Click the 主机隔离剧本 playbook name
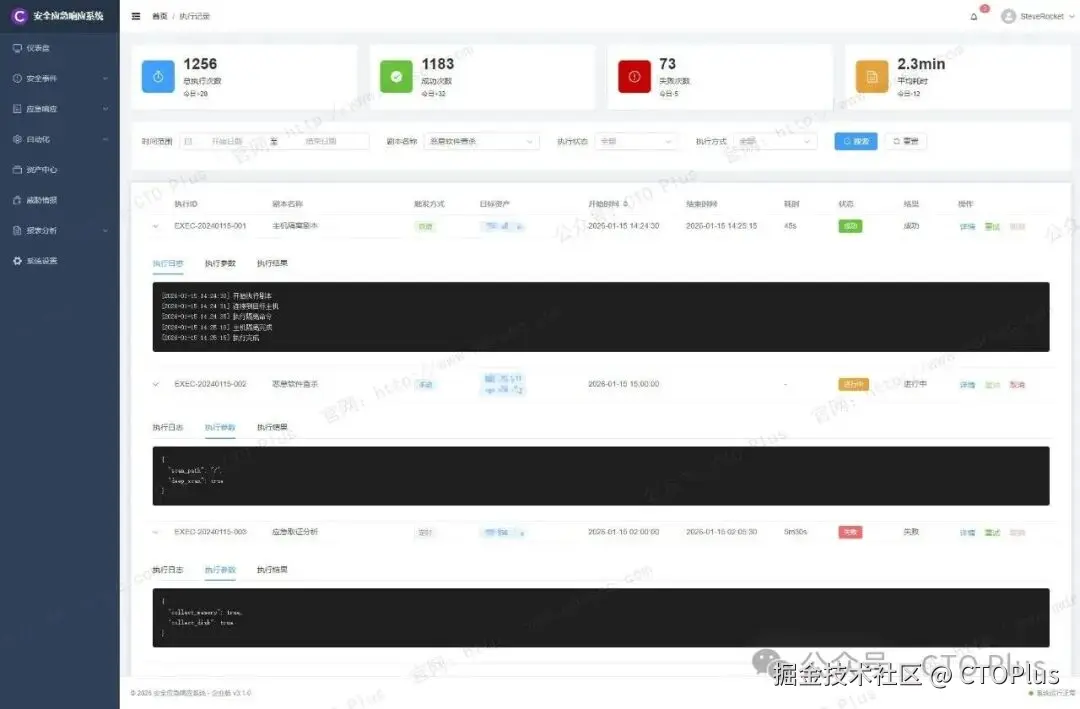 click(x=295, y=226)
